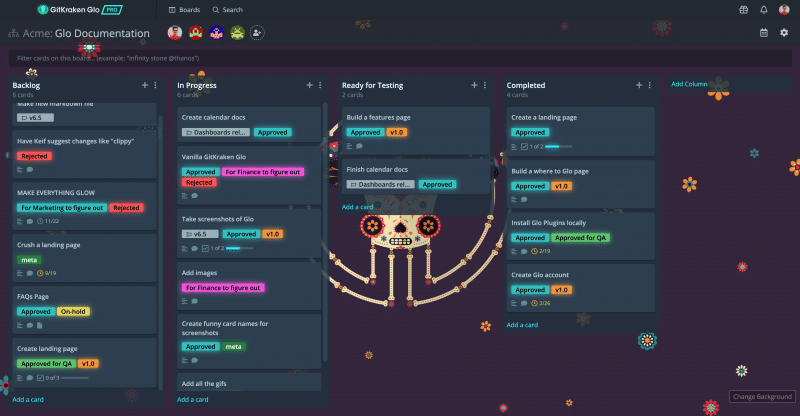Screen dimensions: 800x416
Task: Click the task progress bar on Take screenshots card
Action: tap(239, 249)
